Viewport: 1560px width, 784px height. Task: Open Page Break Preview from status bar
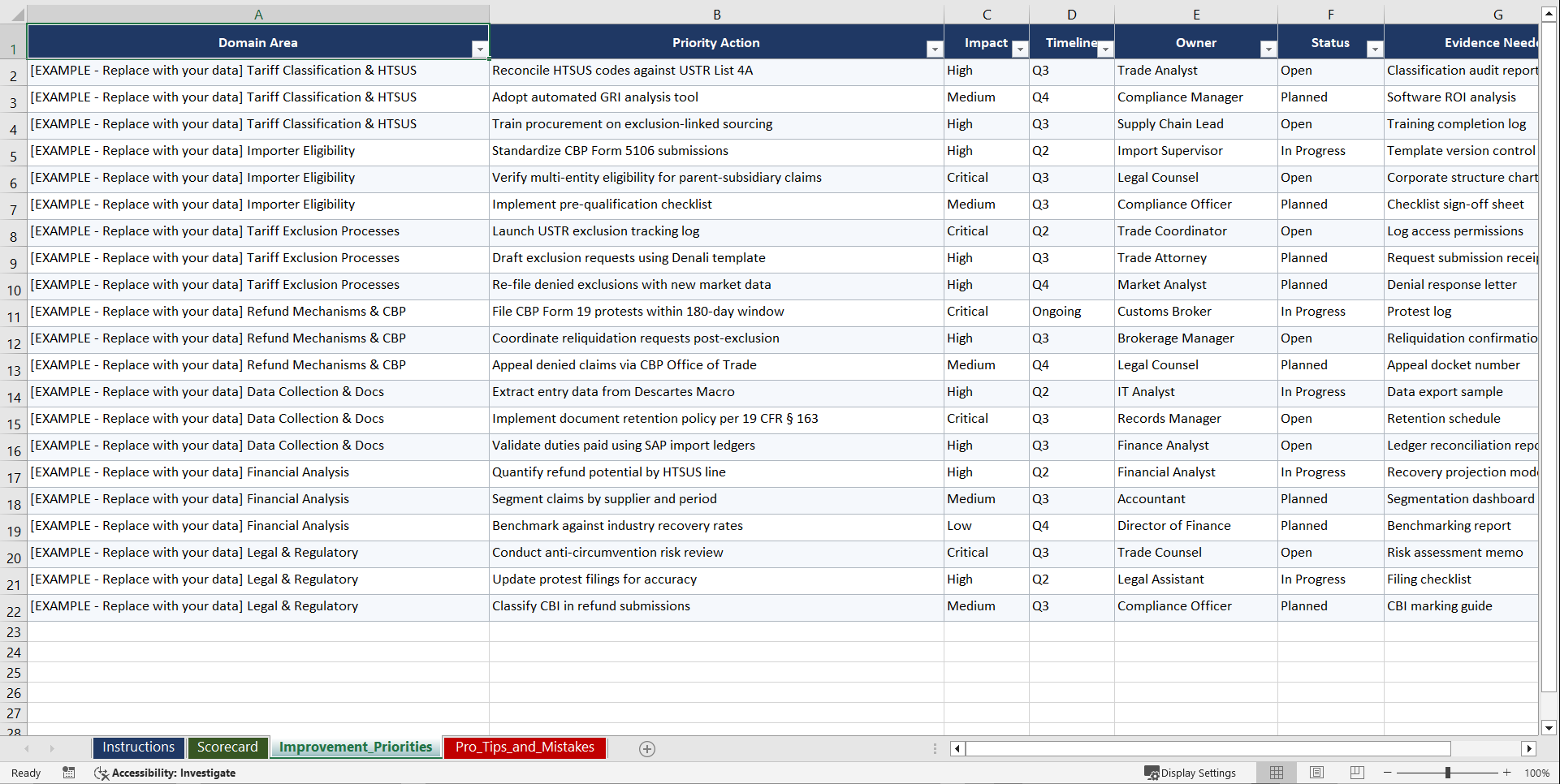[1356, 773]
